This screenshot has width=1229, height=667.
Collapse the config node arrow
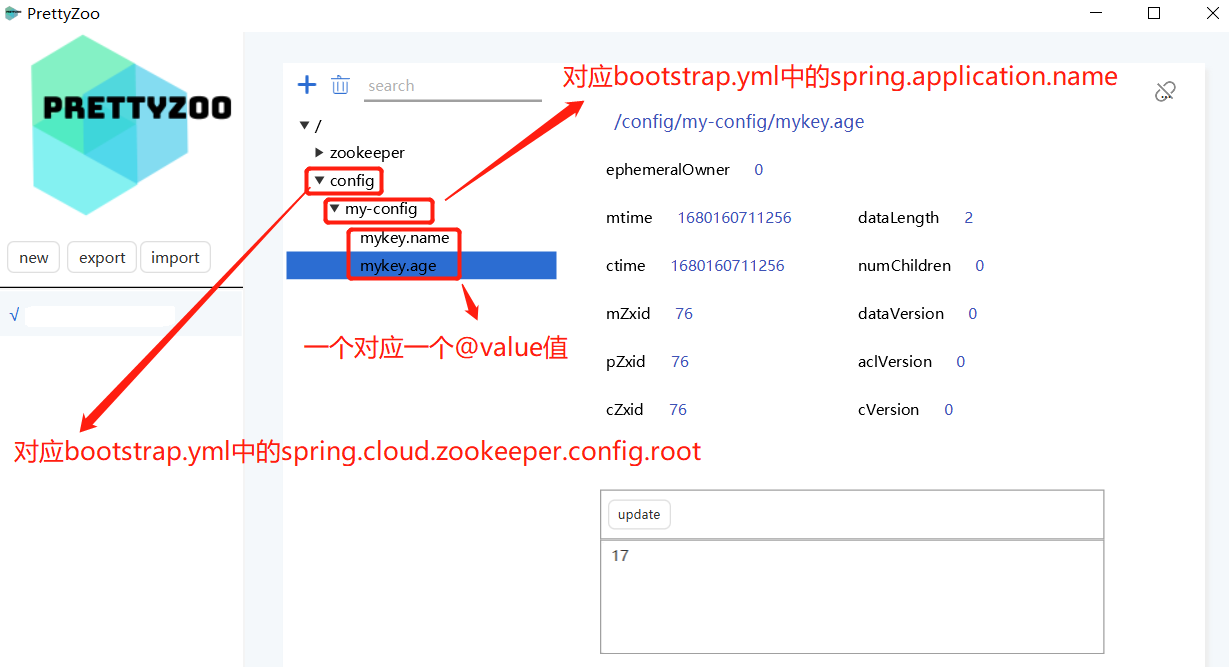tap(319, 181)
